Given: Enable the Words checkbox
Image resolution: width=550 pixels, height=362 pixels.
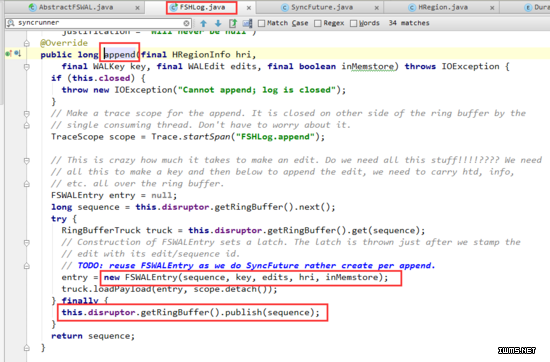Looking at the screenshot, I should [354, 24].
